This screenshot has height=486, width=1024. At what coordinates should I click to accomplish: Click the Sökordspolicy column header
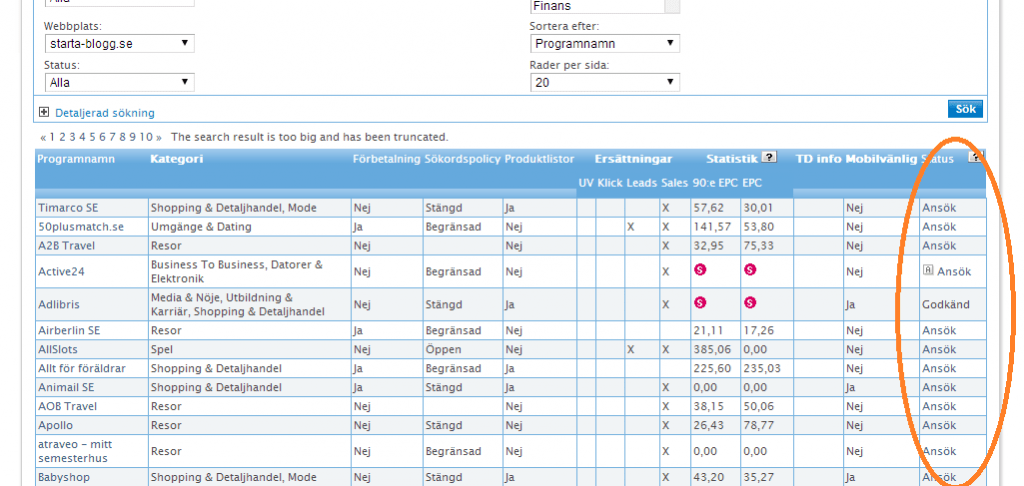coord(462,159)
